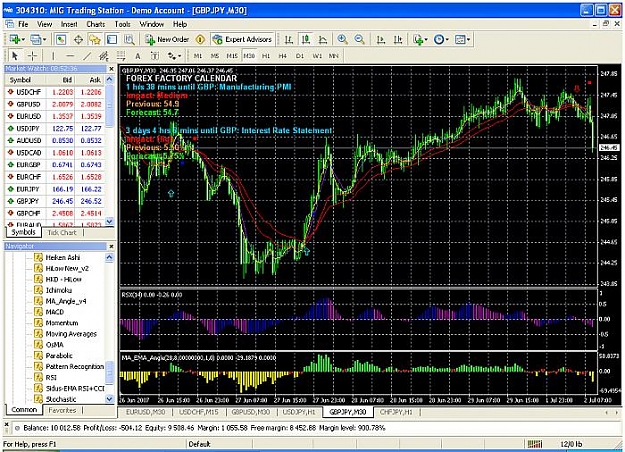
Task: Switch to the Favorites tab in Navigator
Action: click(x=62, y=410)
